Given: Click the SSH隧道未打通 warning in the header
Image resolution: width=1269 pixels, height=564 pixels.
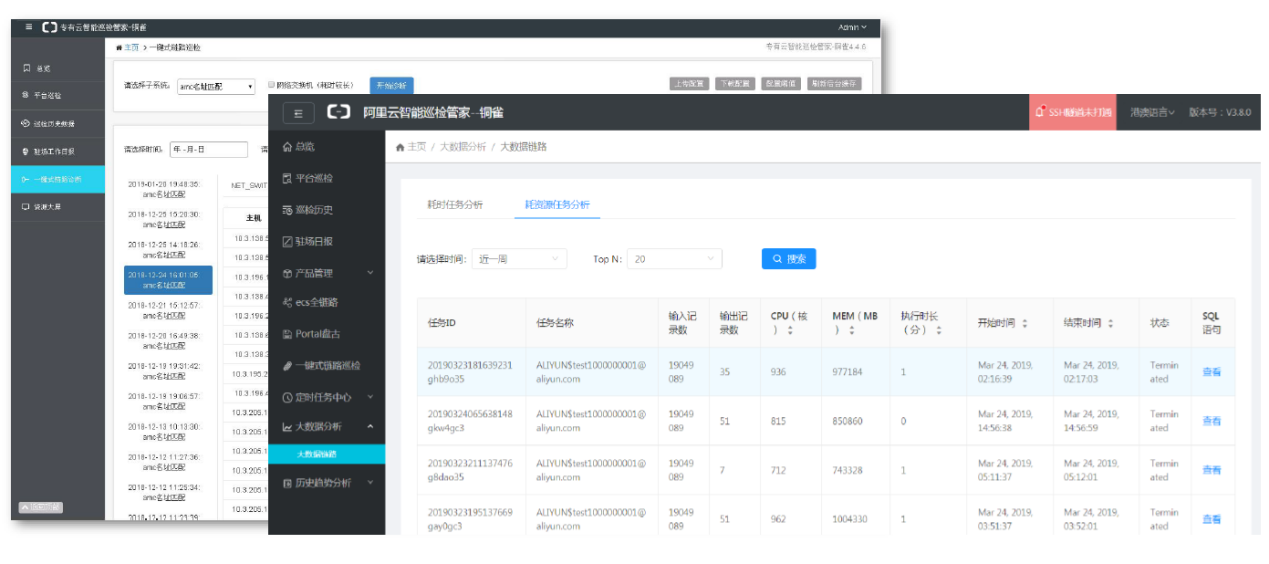Looking at the screenshot, I should (x=1074, y=113).
